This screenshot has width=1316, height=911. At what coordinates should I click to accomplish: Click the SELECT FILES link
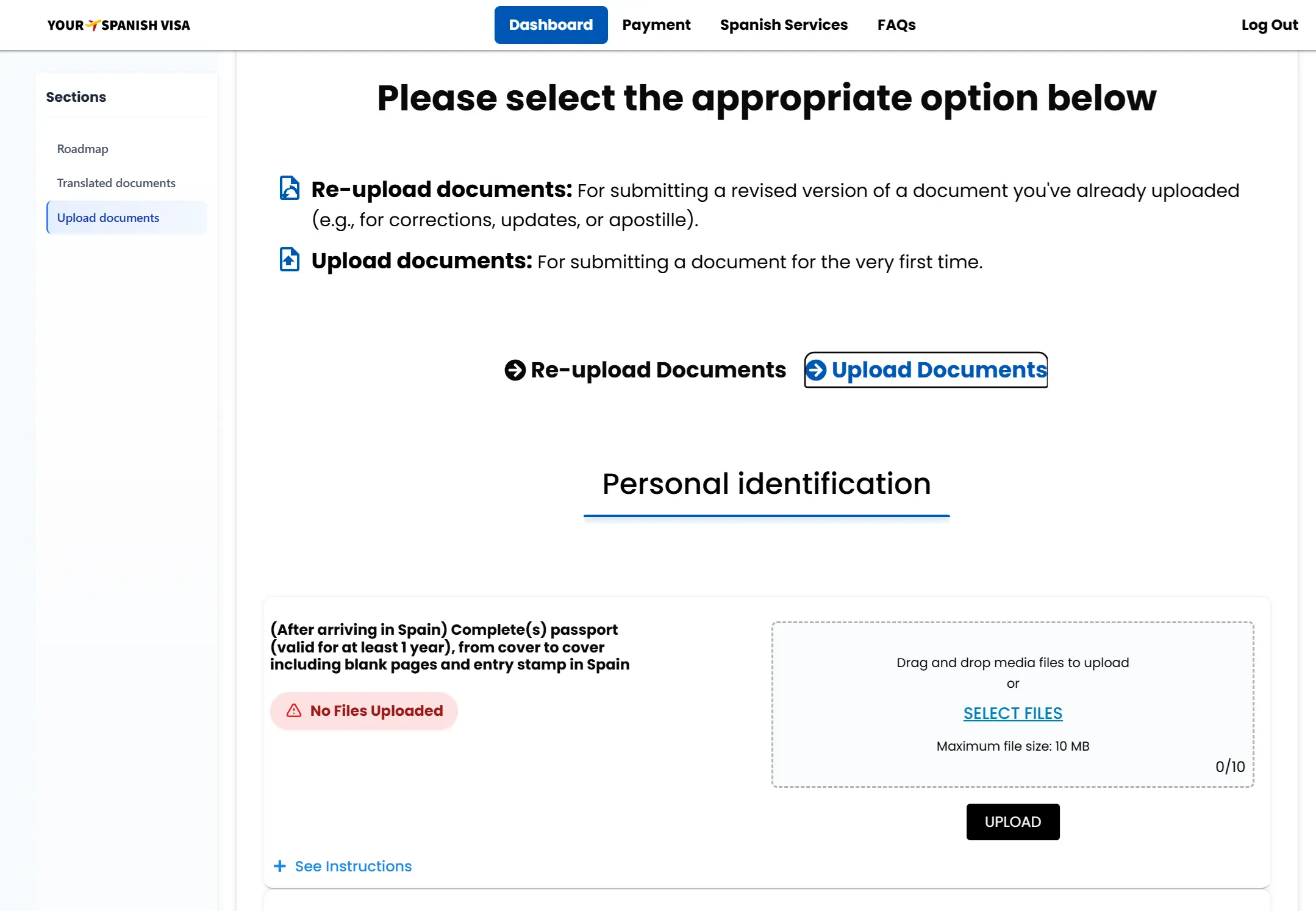[1013, 713]
